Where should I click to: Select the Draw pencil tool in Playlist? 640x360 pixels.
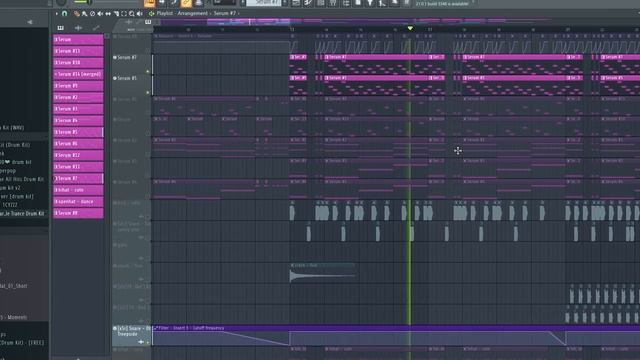[x=76, y=13]
